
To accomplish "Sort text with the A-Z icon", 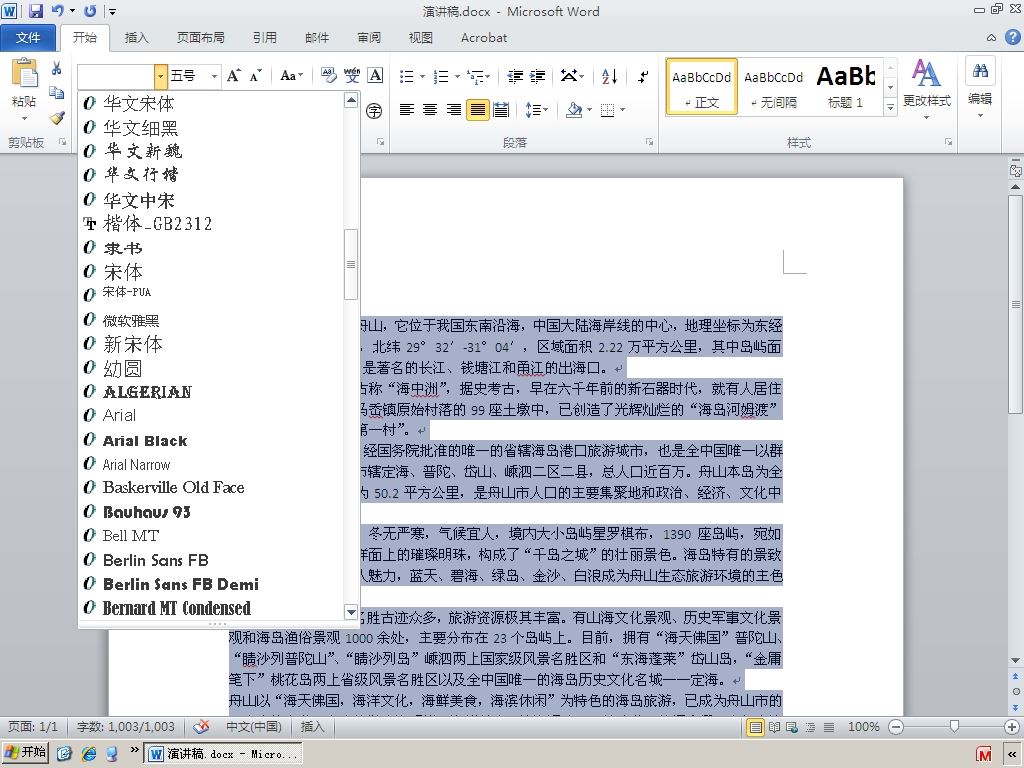I will [609, 76].
